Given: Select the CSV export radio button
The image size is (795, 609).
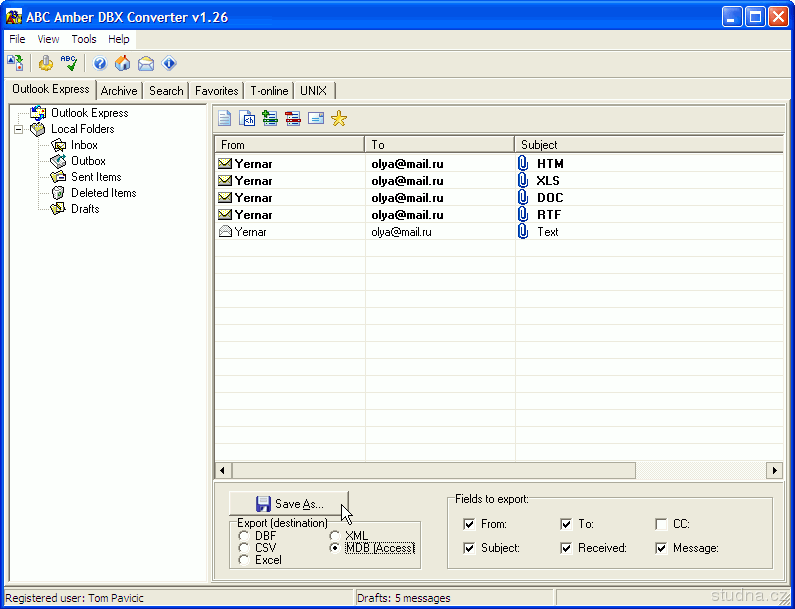Looking at the screenshot, I should [244, 548].
